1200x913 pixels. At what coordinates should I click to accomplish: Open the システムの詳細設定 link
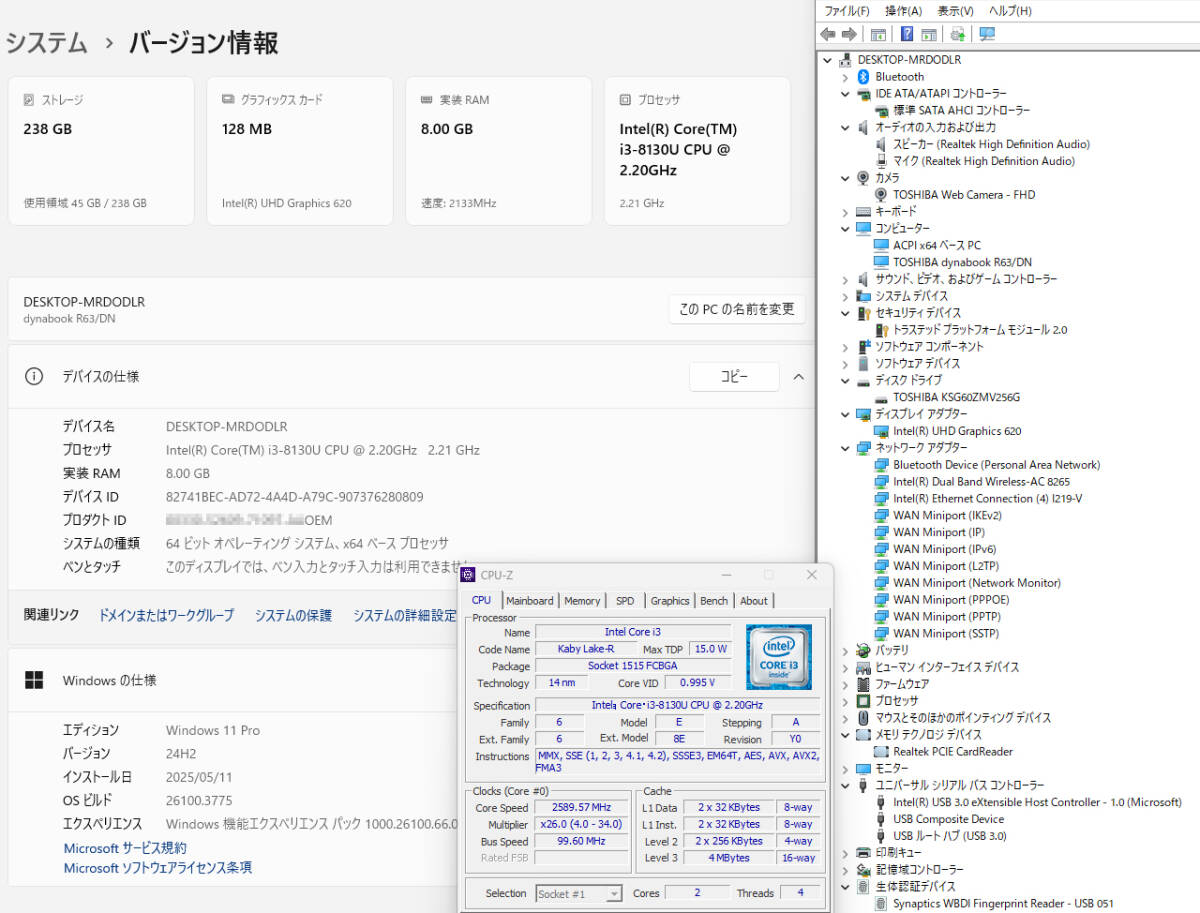(x=404, y=615)
